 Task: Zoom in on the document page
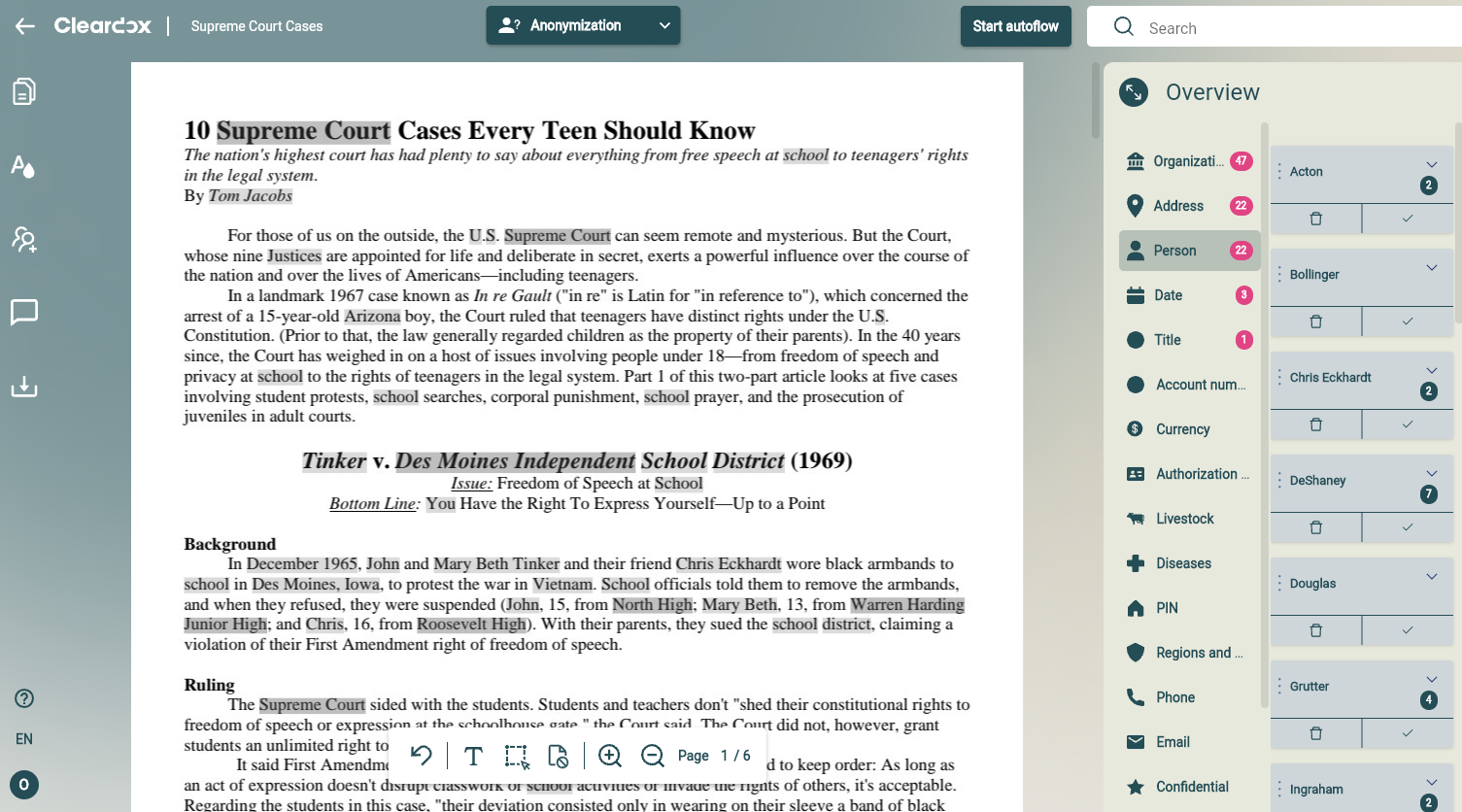click(610, 756)
